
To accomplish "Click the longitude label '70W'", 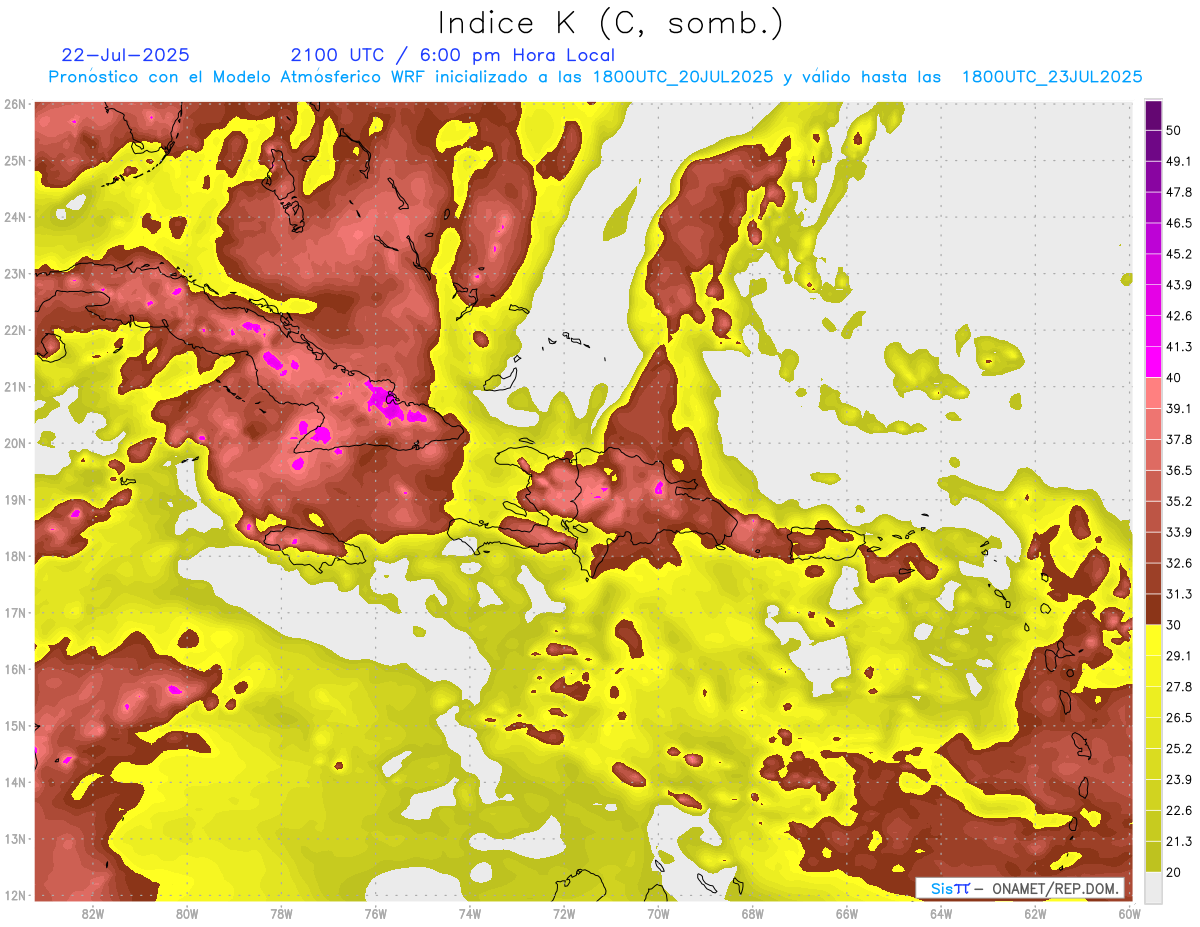I will pos(658,914).
